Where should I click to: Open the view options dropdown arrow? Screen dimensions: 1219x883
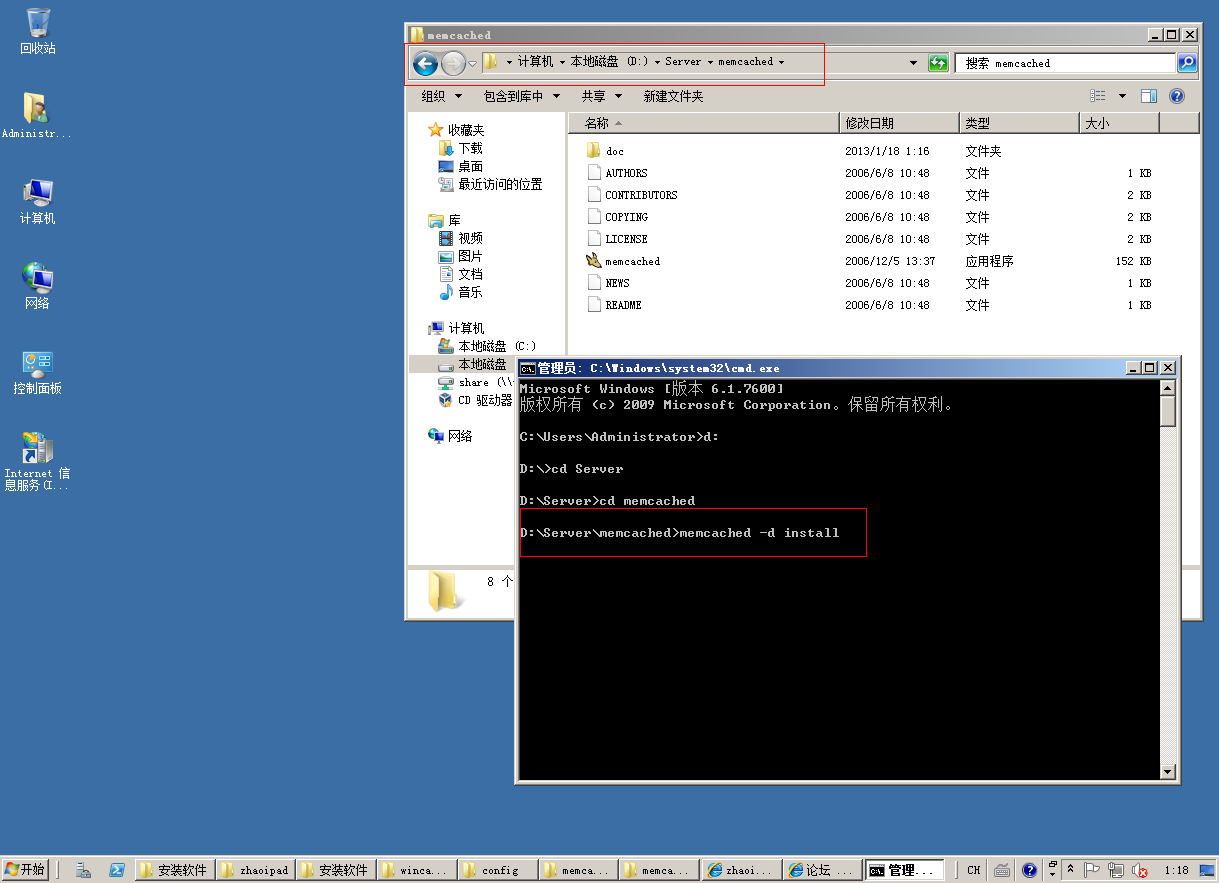pyautogui.click(x=1122, y=96)
